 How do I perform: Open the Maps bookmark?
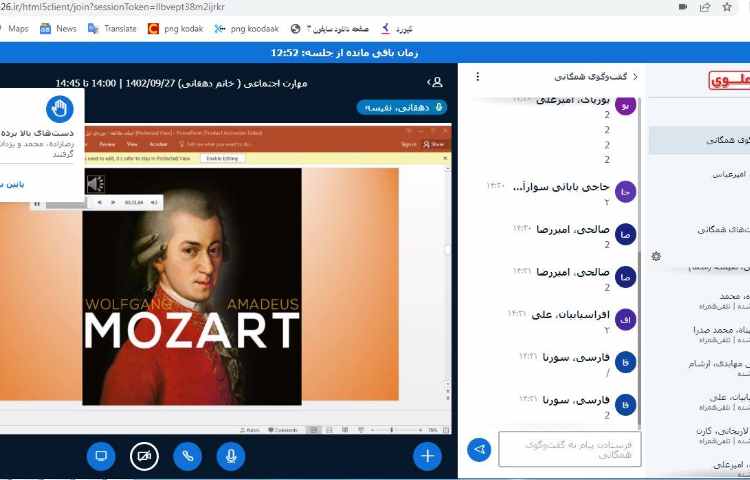tap(18, 29)
